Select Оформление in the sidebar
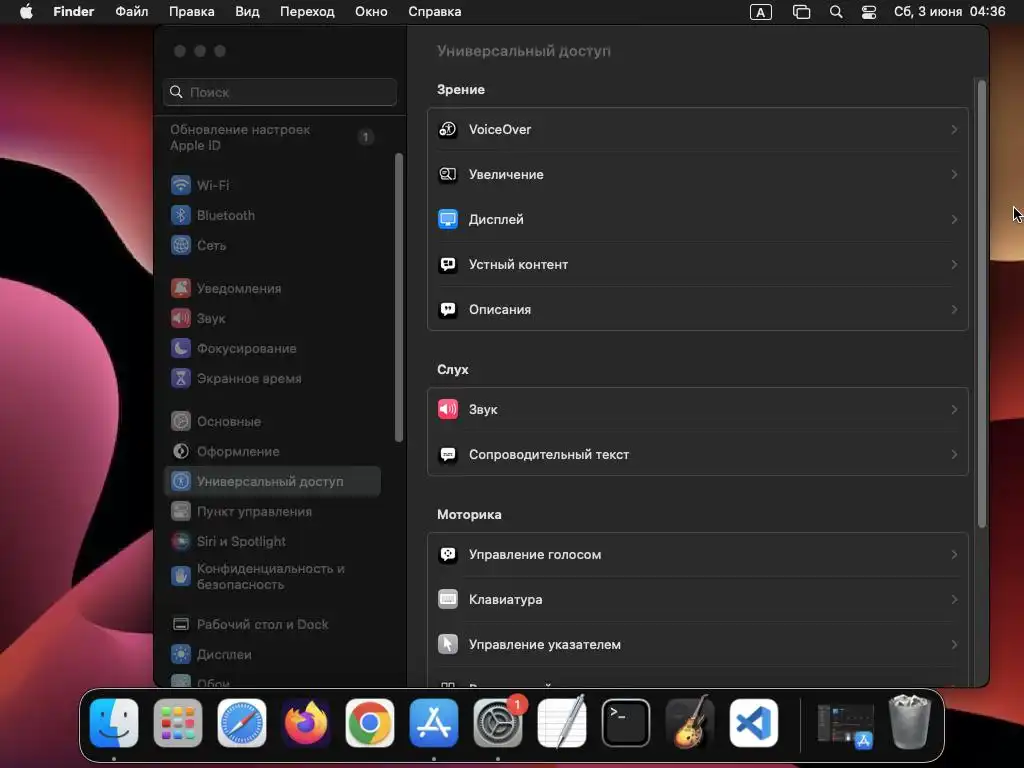This screenshot has width=1024, height=768. pyautogui.click(x=272, y=452)
